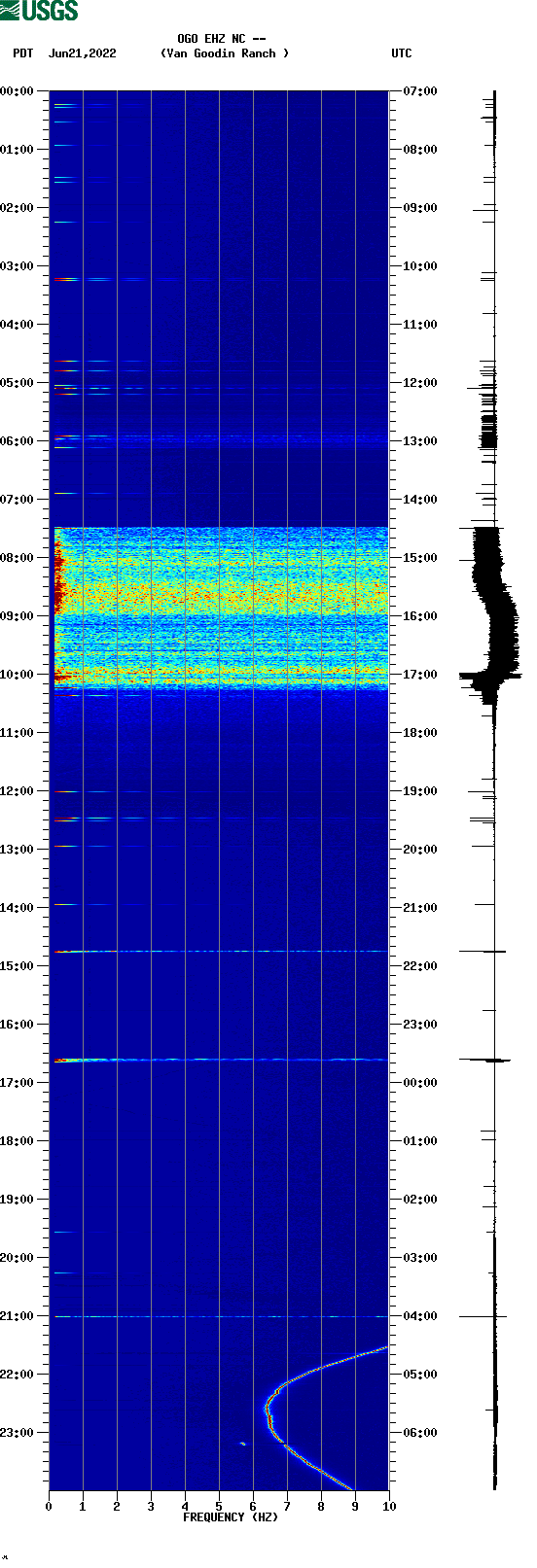Click the '12:00' PDT time label

pos(18,791)
